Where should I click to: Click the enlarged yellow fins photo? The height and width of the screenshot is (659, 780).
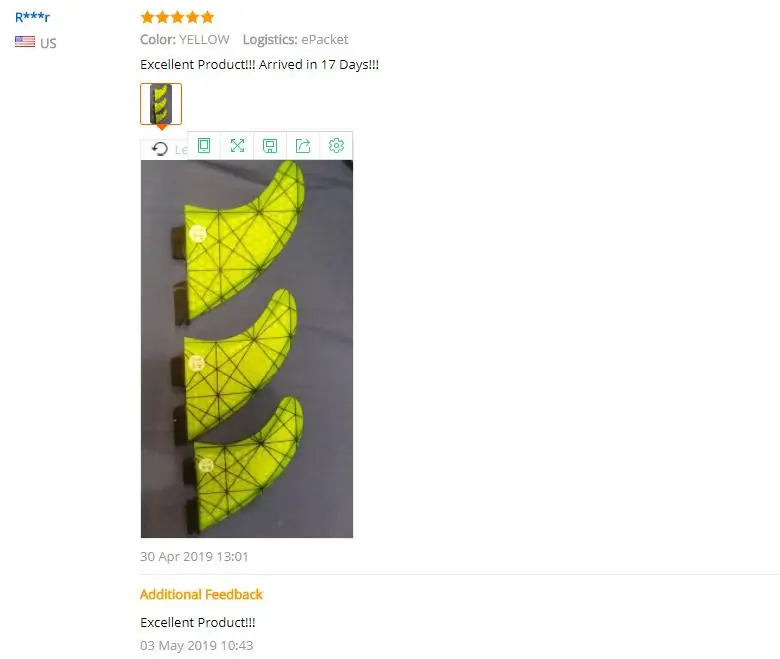pos(247,349)
